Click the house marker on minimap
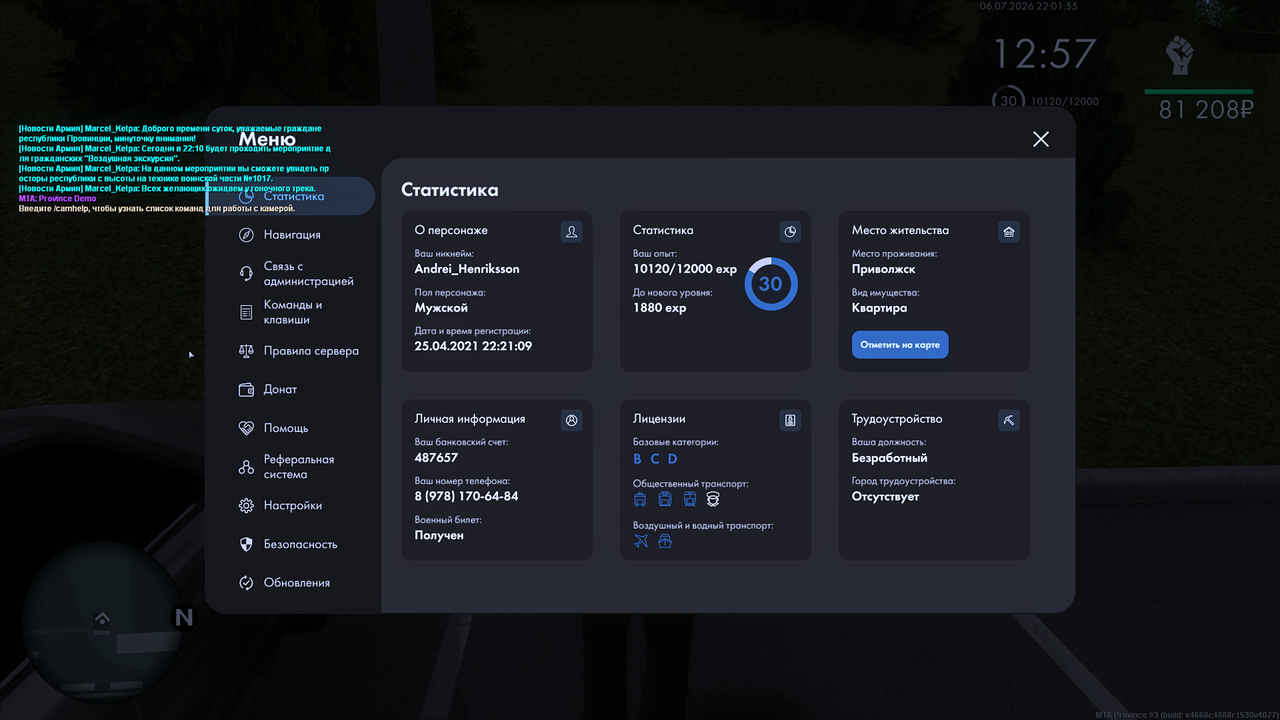 [x=102, y=620]
